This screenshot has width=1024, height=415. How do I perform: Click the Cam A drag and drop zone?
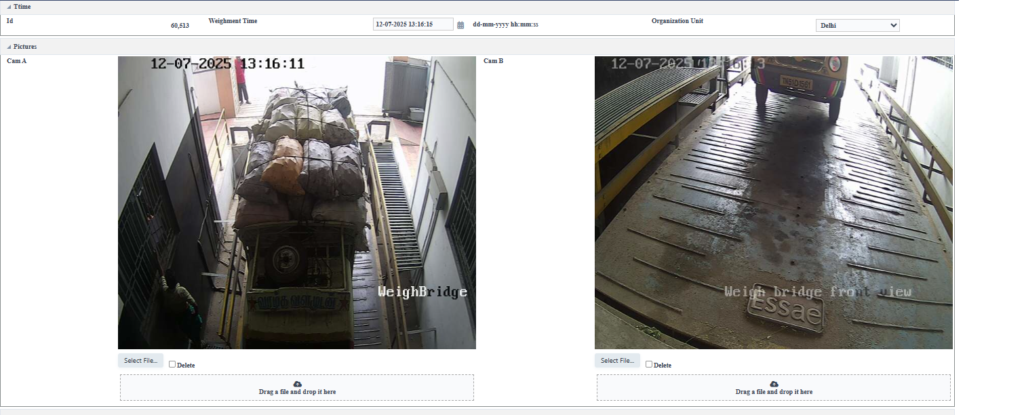click(x=297, y=392)
